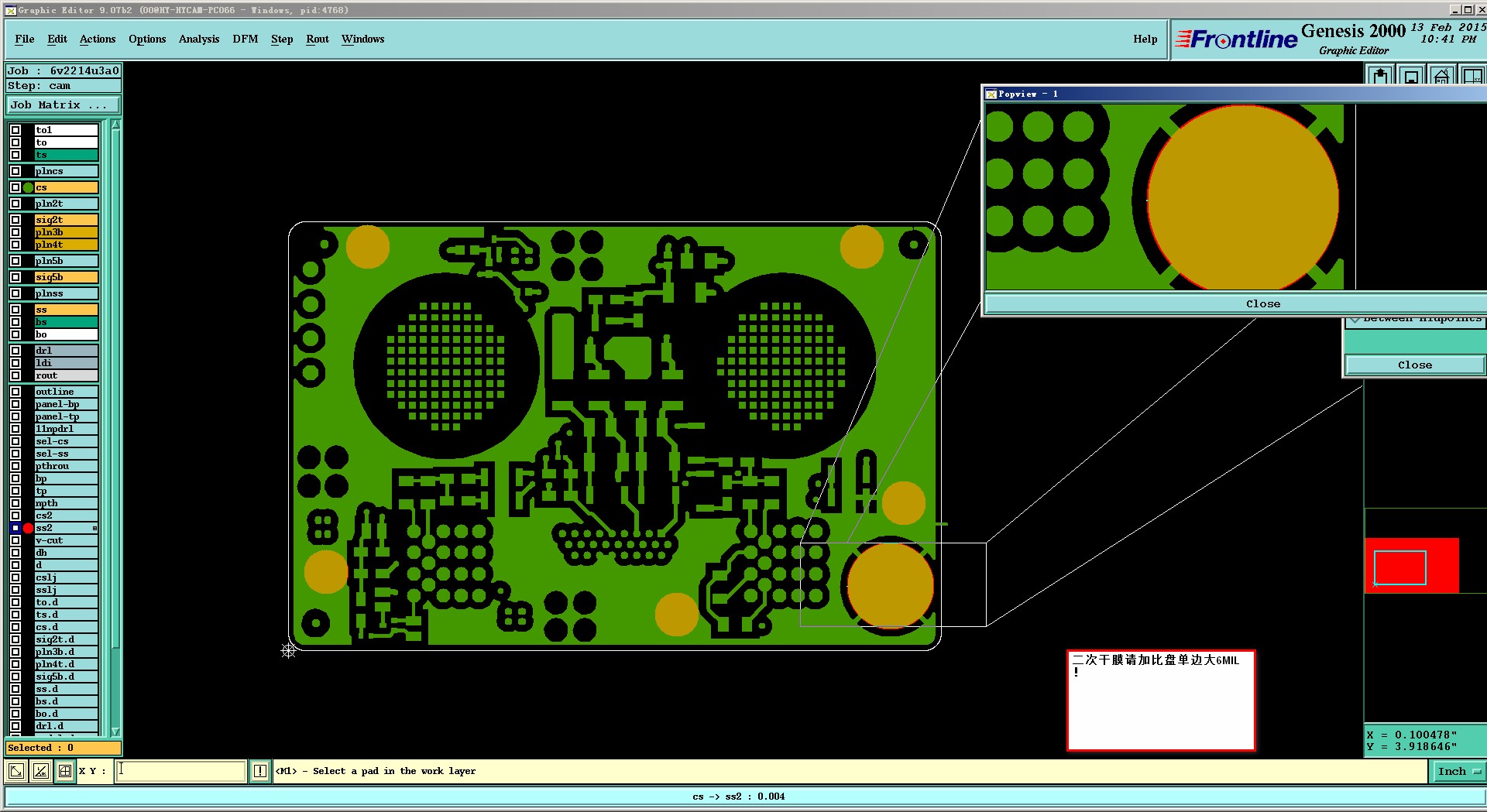
Task: Toggle the checkbox for layer cs
Action: [15, 187]
